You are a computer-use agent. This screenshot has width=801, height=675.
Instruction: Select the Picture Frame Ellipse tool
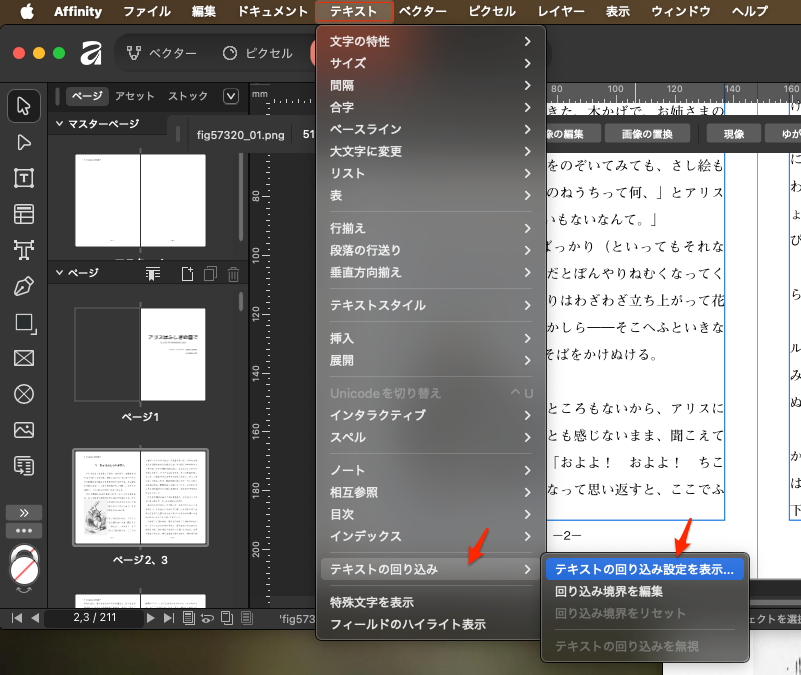tap(24, 394)
